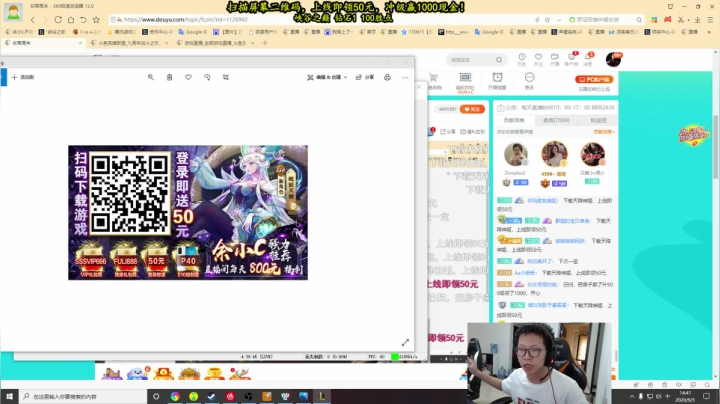Open the Edit & Create dropdown
This screenshot has width=720, height=404.
coord(327,77)
